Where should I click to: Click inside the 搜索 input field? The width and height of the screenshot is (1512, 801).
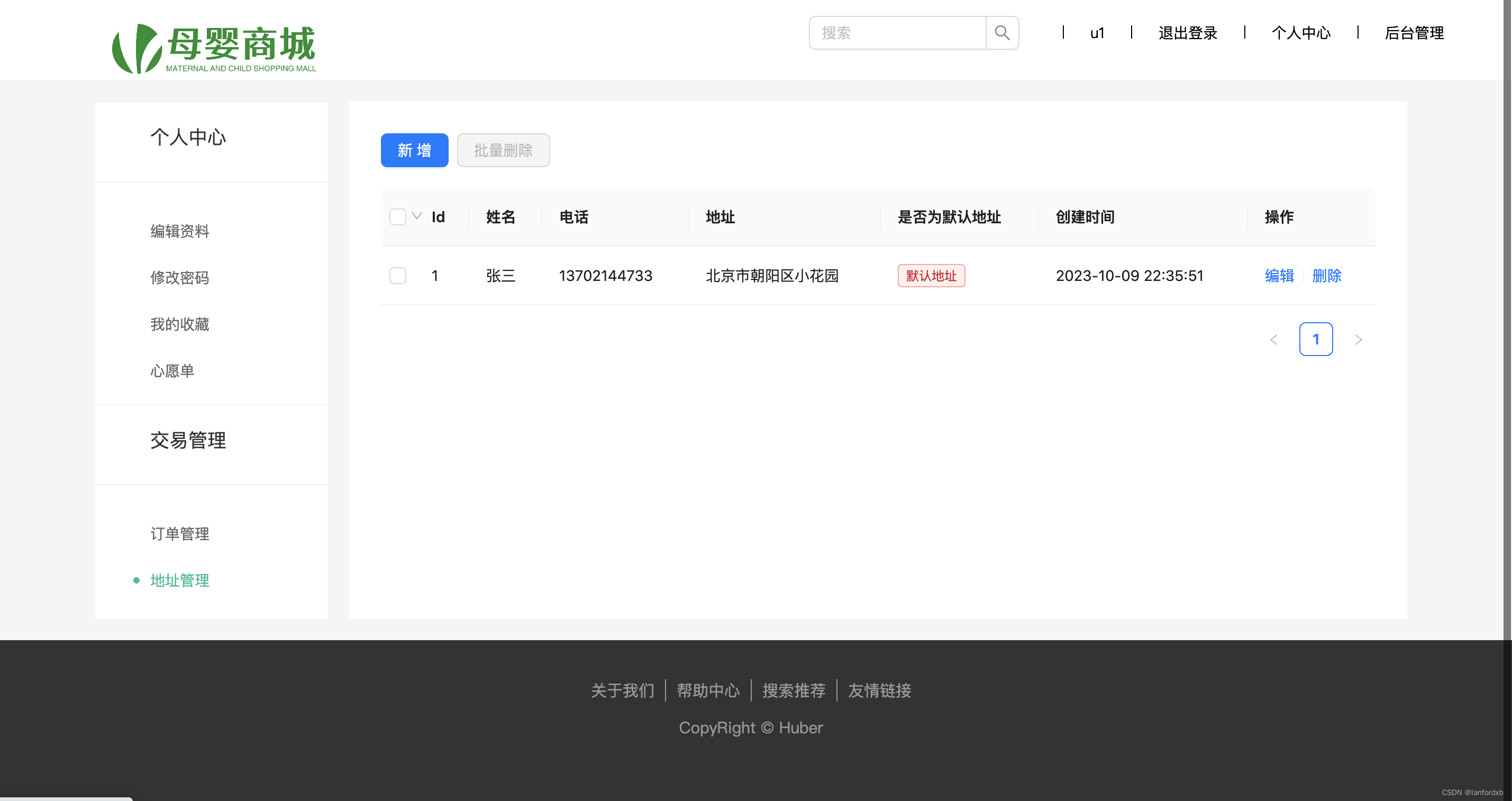pos(897,33)
